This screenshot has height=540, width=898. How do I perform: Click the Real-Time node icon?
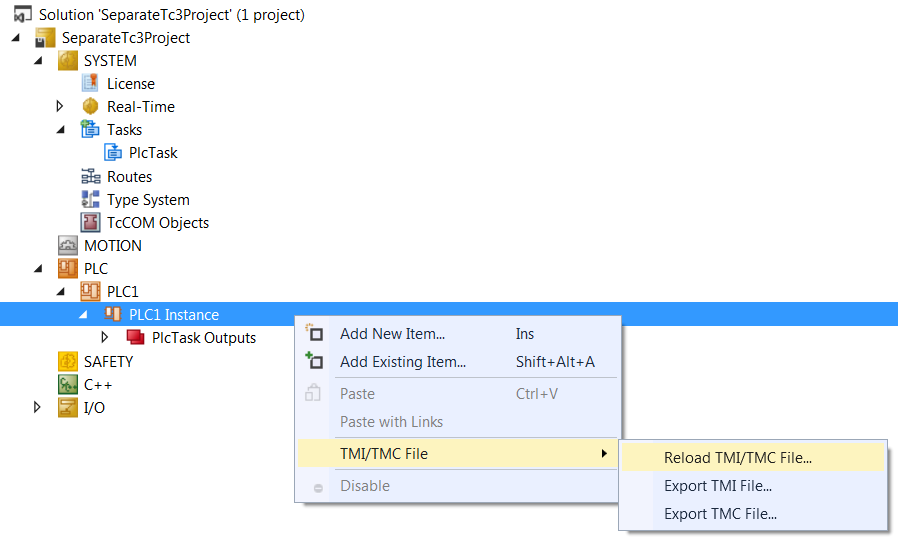pyautogui.click(x=90, y=107)
